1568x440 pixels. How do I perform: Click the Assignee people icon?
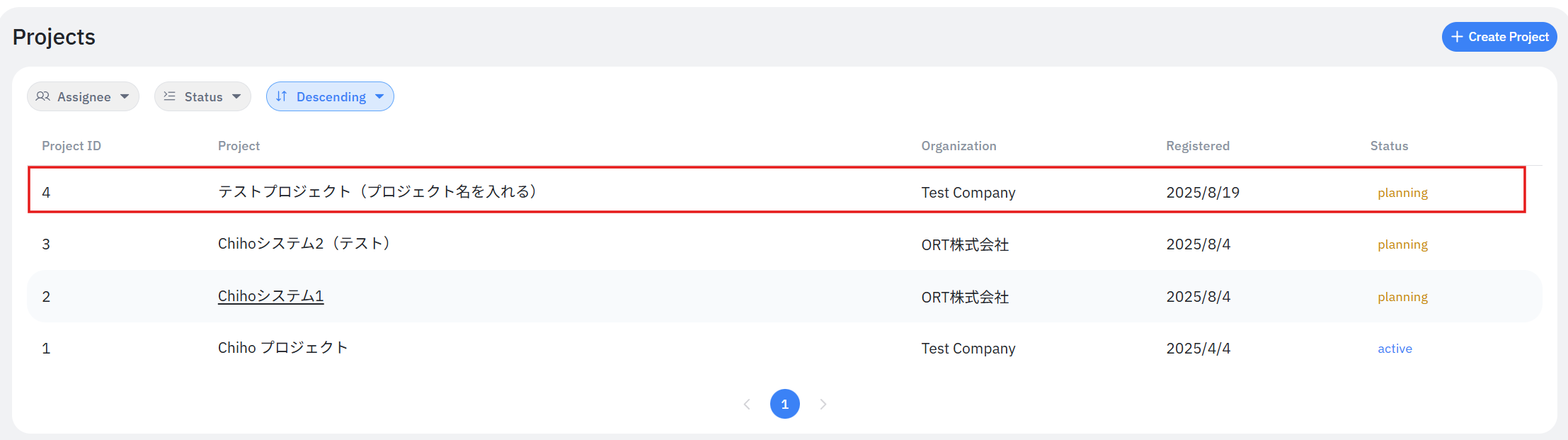click(x=43, y=96)
